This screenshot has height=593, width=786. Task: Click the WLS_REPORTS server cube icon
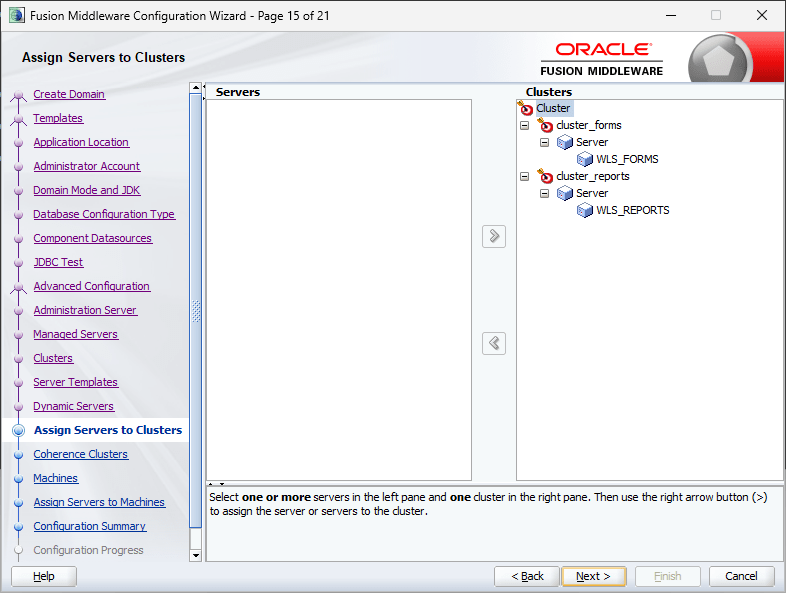585,211
